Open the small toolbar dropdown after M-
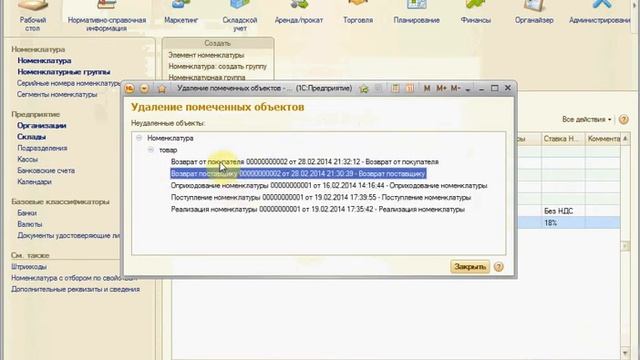640x360 pixels. (x=468, y=89)
